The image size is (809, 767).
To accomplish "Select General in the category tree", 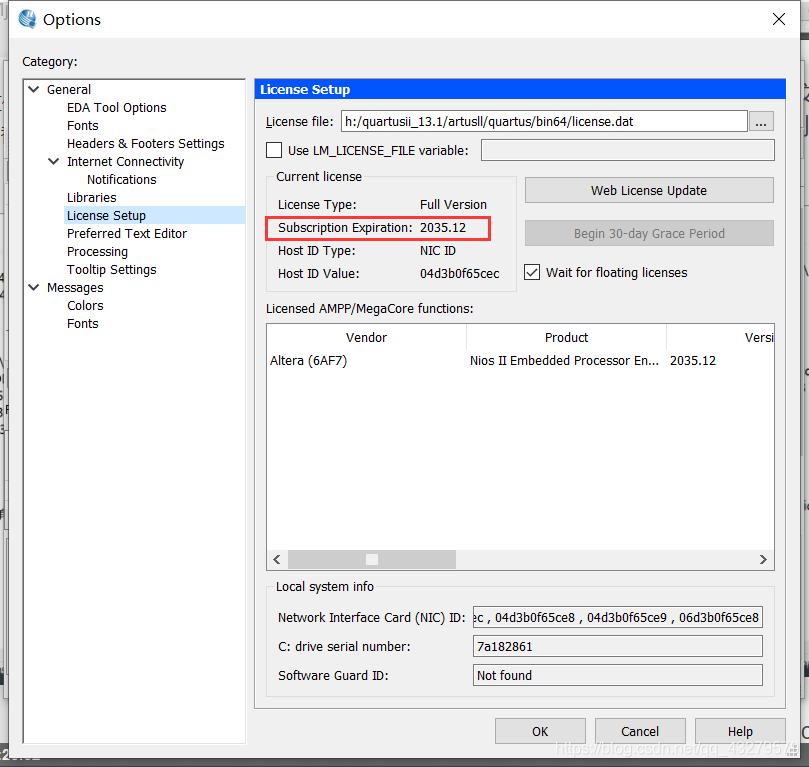I will pyautogui.click(x=69, y=90).
